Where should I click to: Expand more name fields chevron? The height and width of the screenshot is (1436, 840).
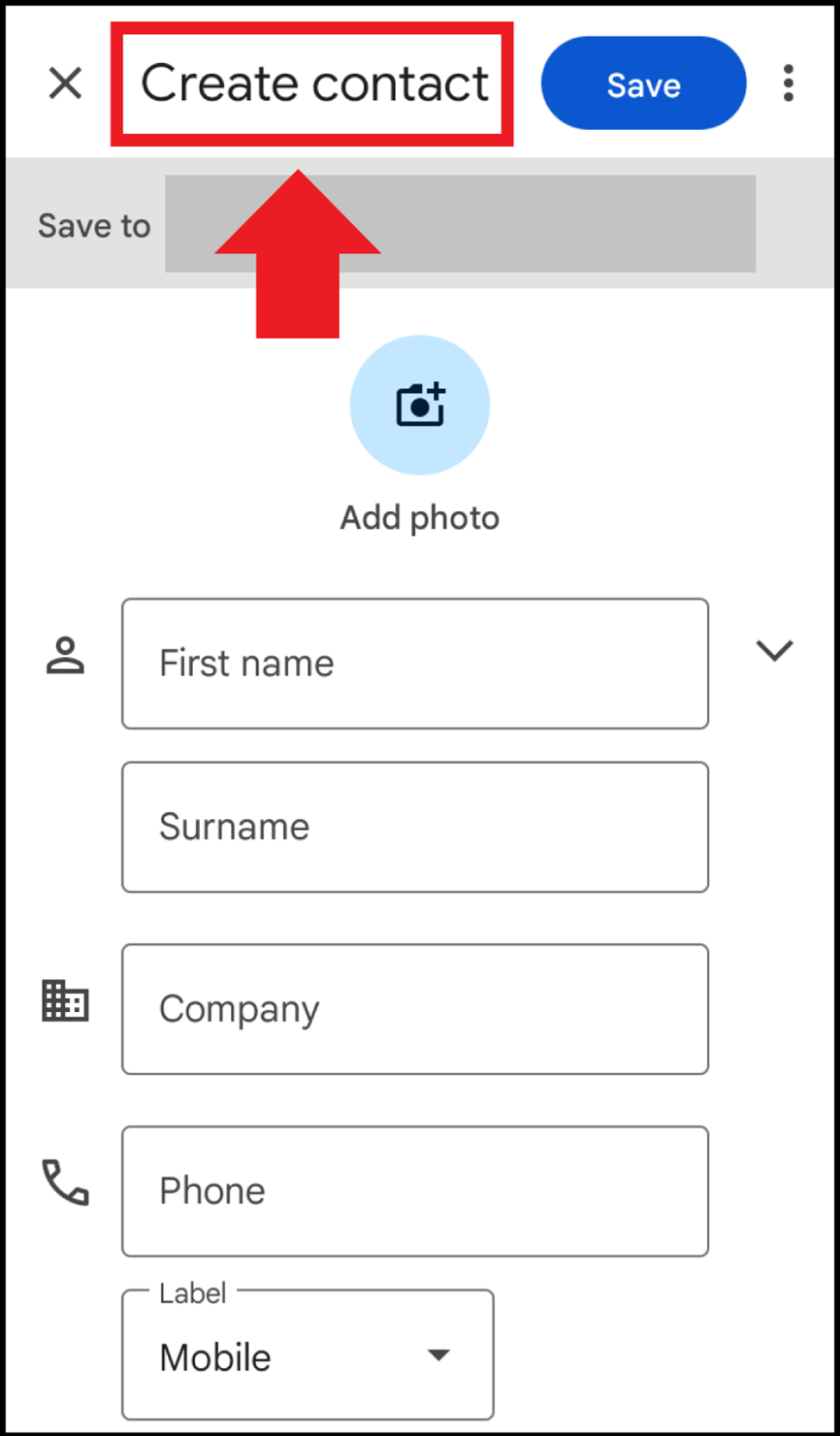(775, 651)
